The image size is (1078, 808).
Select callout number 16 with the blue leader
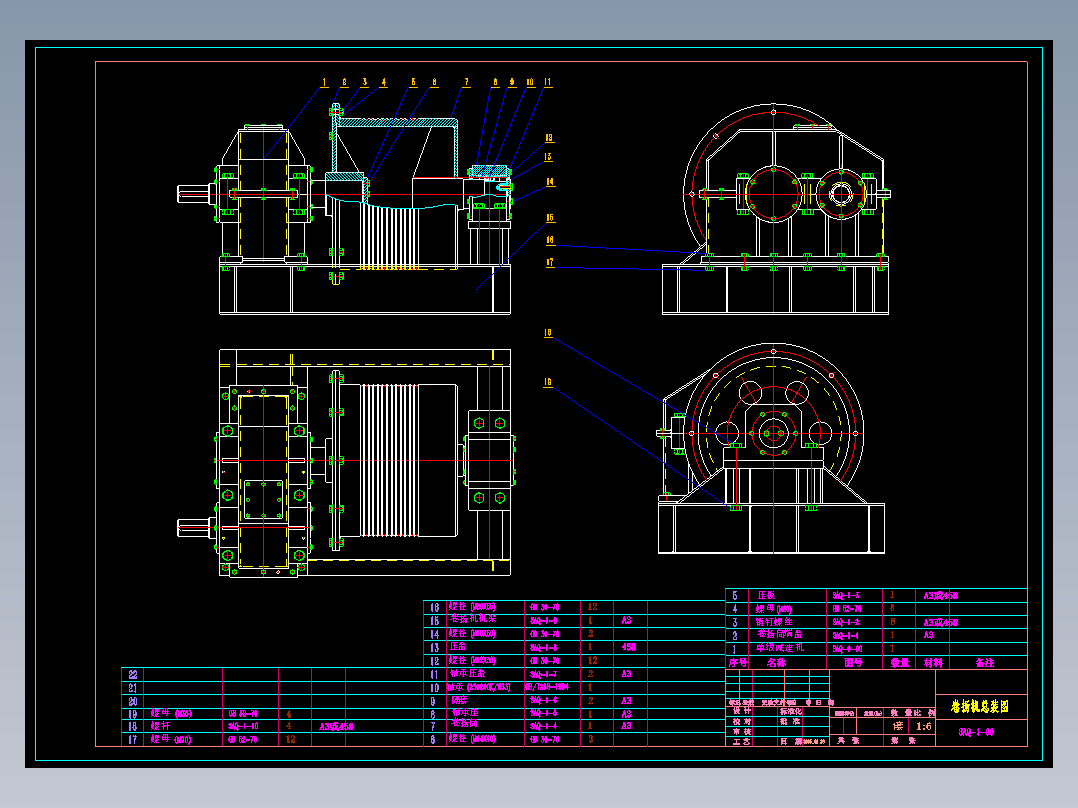[550, 240]
